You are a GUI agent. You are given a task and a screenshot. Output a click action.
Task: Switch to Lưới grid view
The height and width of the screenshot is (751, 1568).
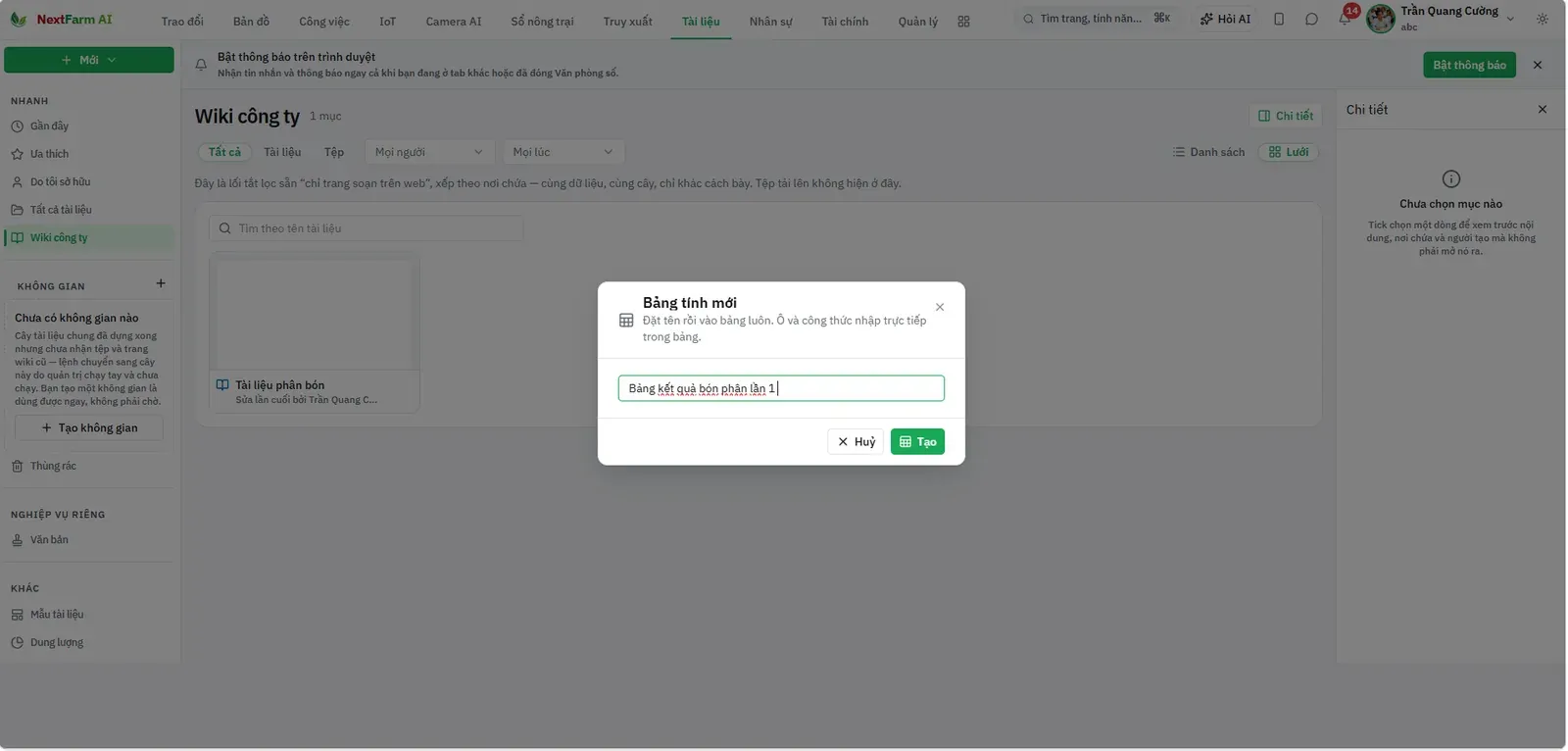(1289, 152)
